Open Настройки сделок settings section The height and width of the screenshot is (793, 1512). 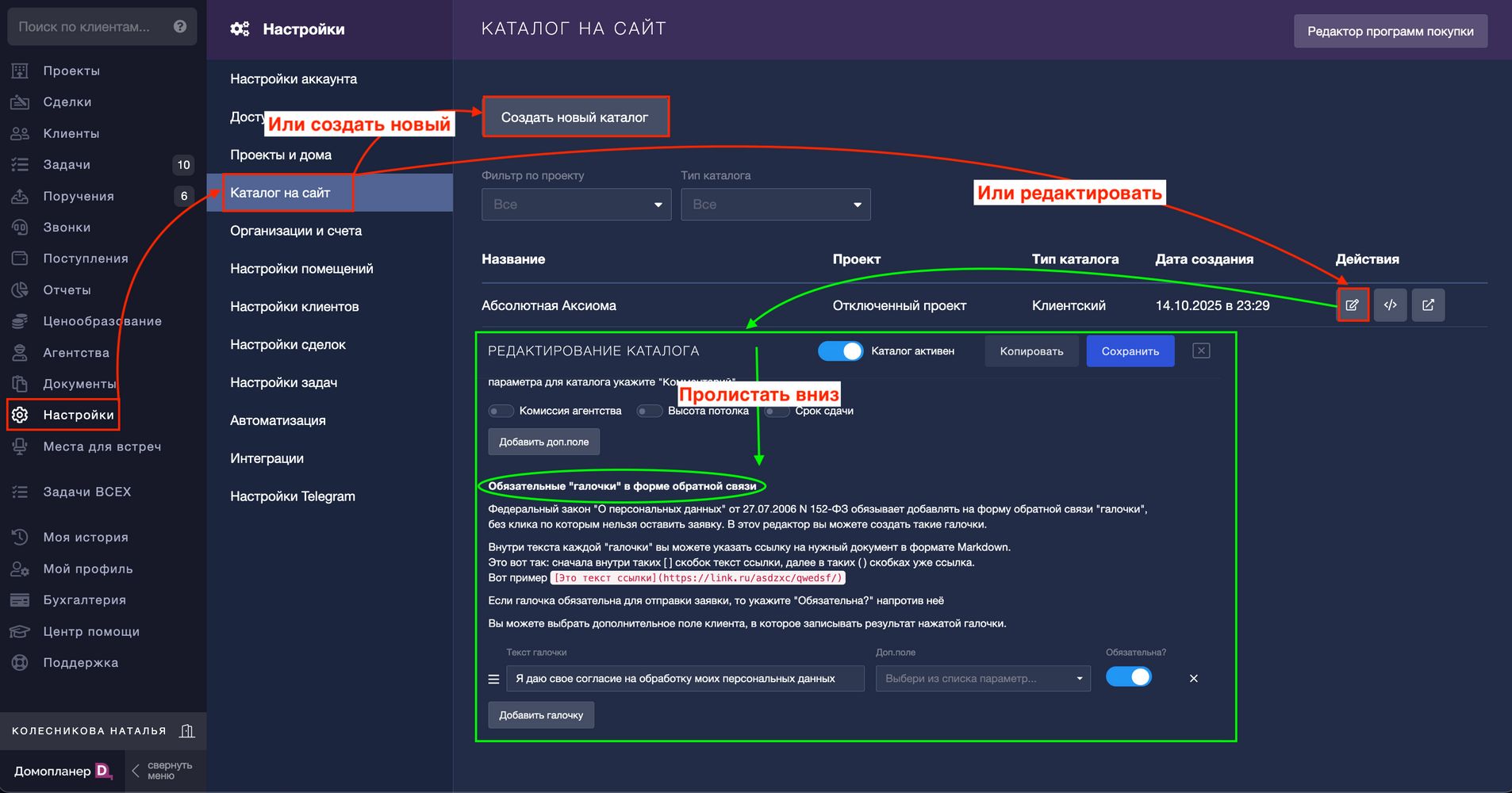click(x=288, y=345)
